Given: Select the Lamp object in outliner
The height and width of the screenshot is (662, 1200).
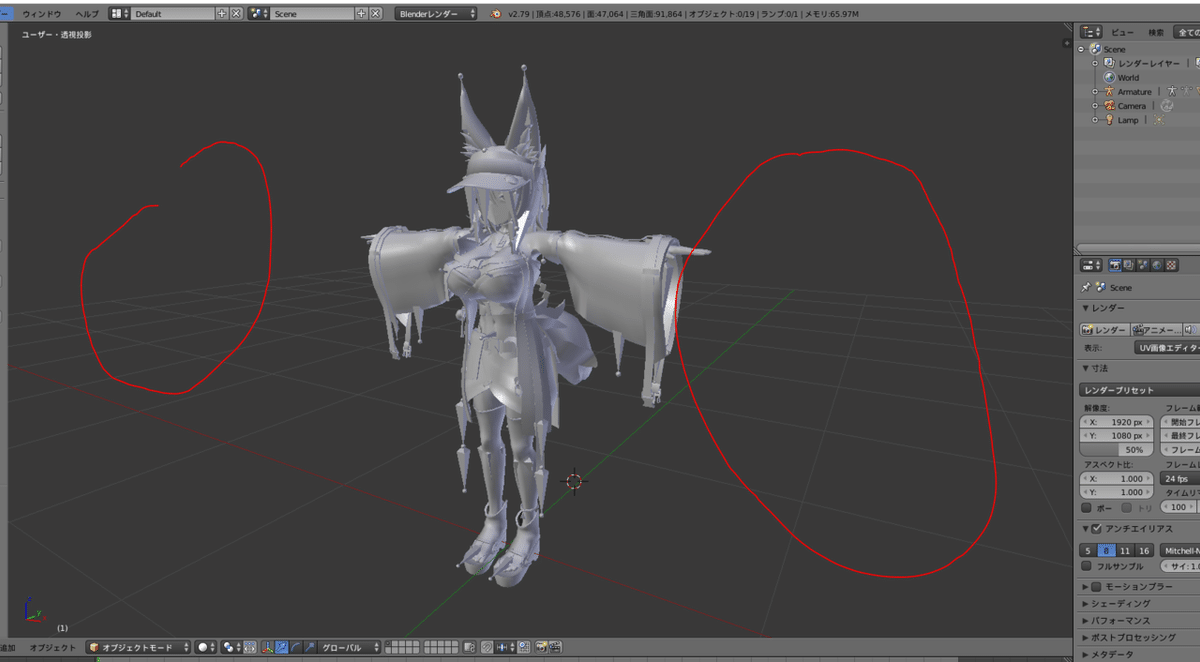Looking at the screenshot, I should (x=1128, y=119).
